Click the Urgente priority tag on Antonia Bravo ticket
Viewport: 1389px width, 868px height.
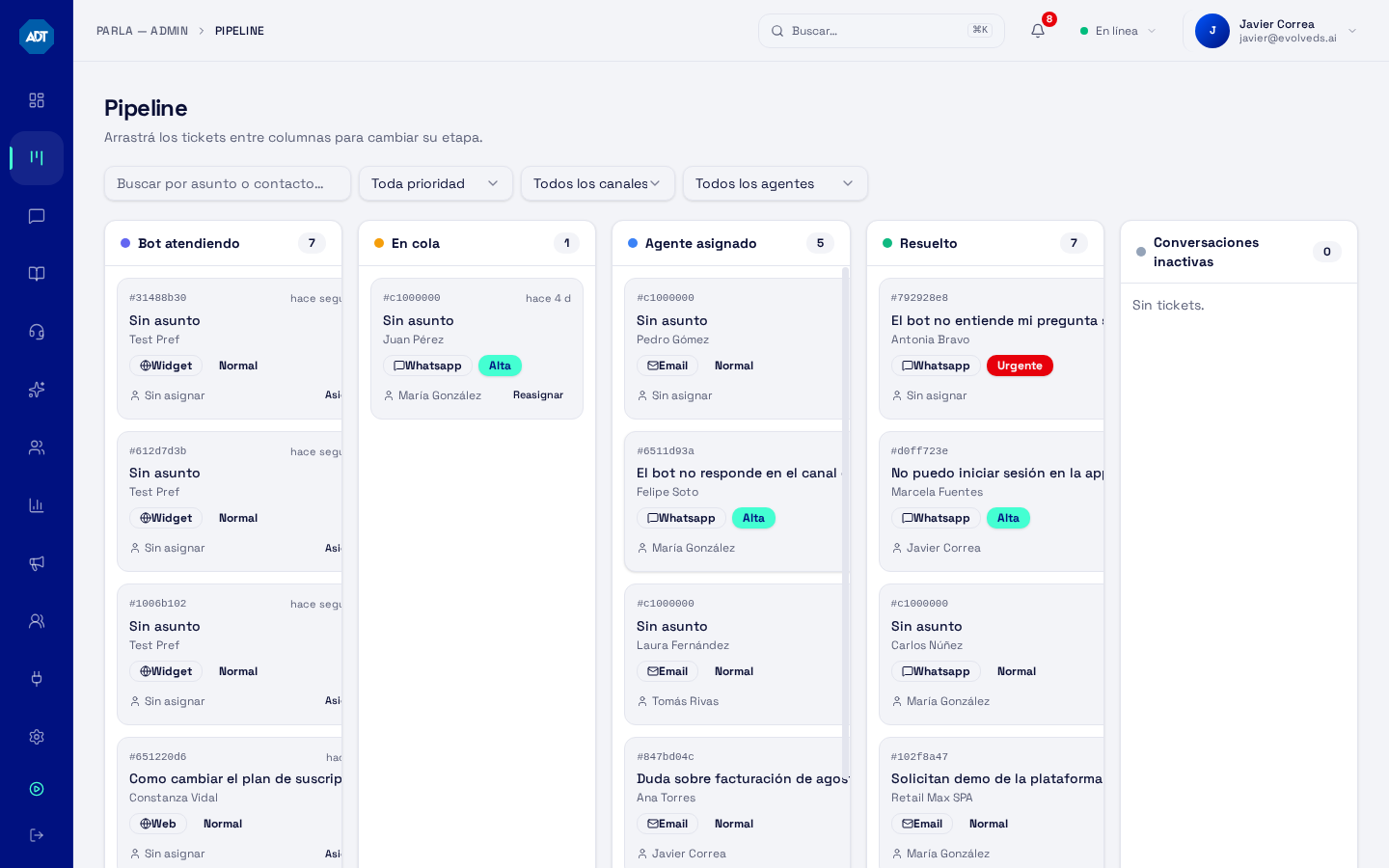click(x=1020, y=366)
